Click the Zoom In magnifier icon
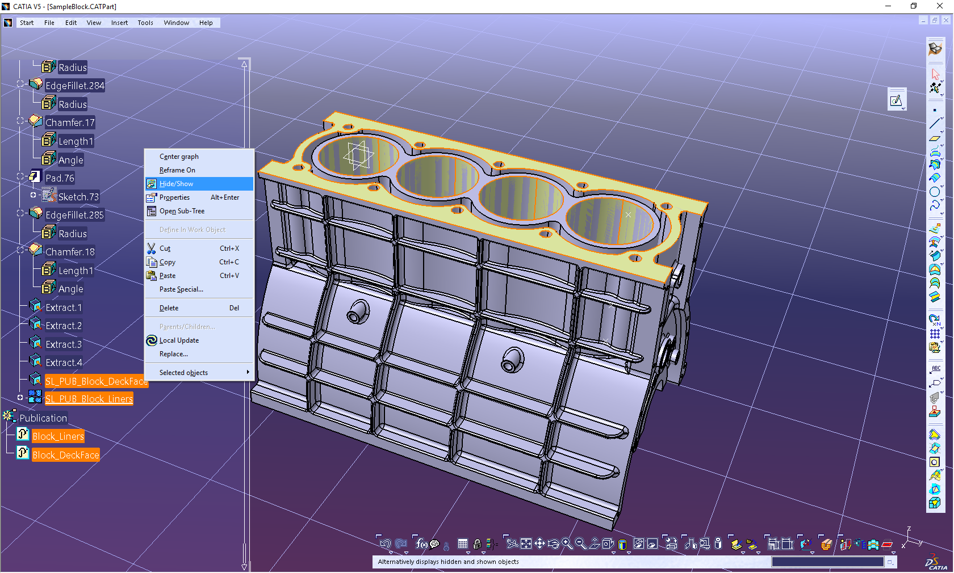 567,544
